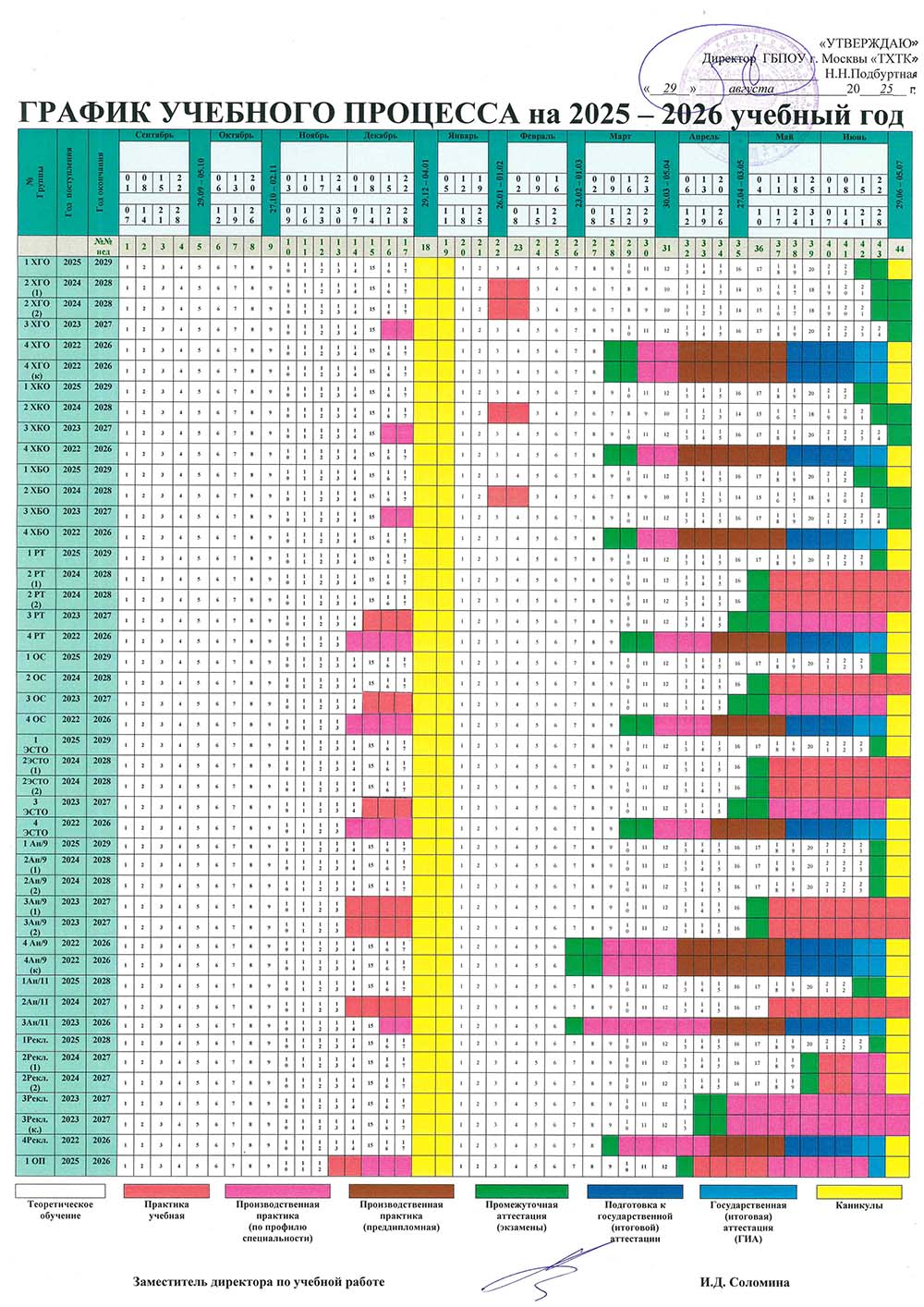The height and width of the screenshot is (1307, 924).
Task: Click the 'Декабрь' month header
Action: click(381, 136)
